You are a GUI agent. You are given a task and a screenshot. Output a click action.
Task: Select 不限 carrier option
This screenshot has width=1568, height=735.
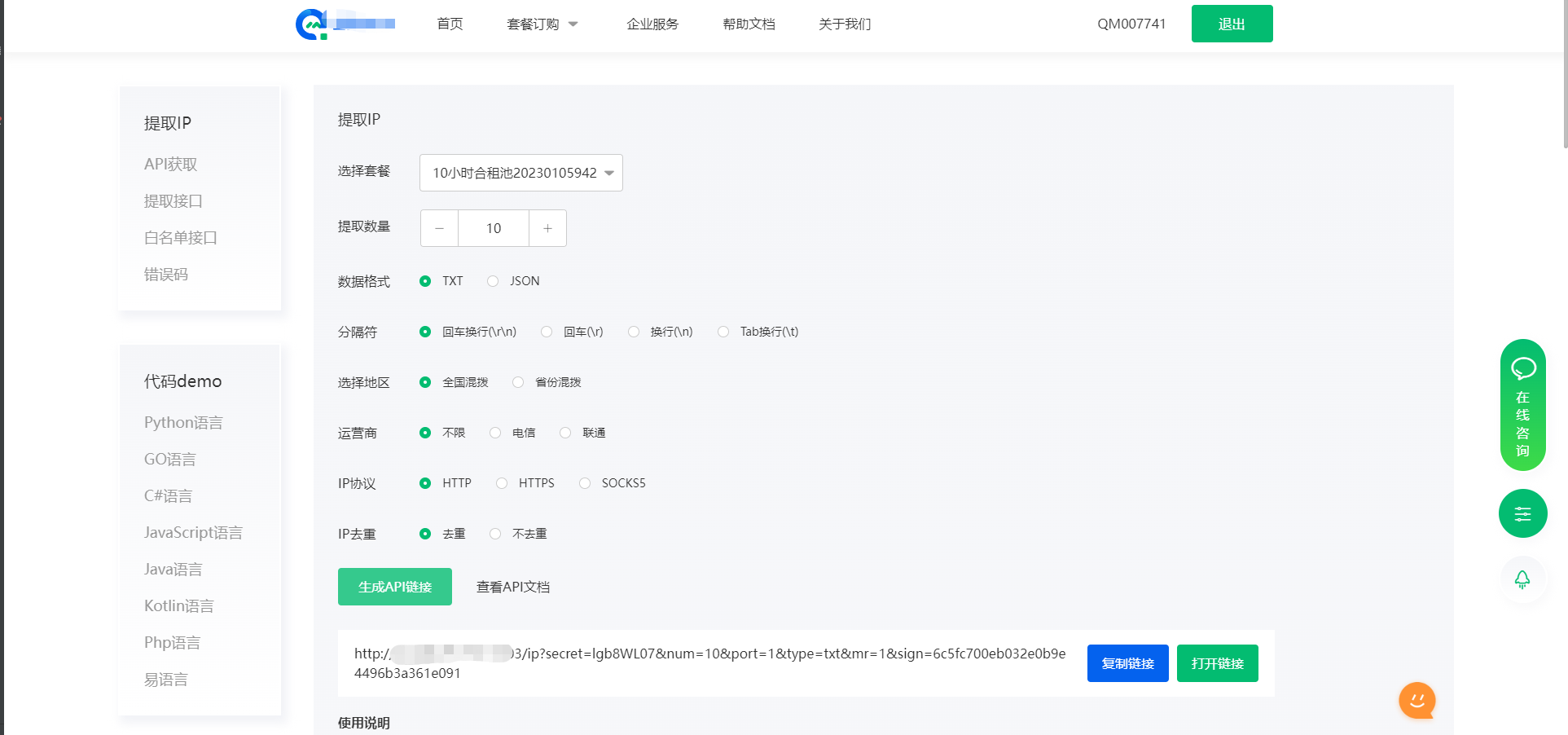point(442,433)
